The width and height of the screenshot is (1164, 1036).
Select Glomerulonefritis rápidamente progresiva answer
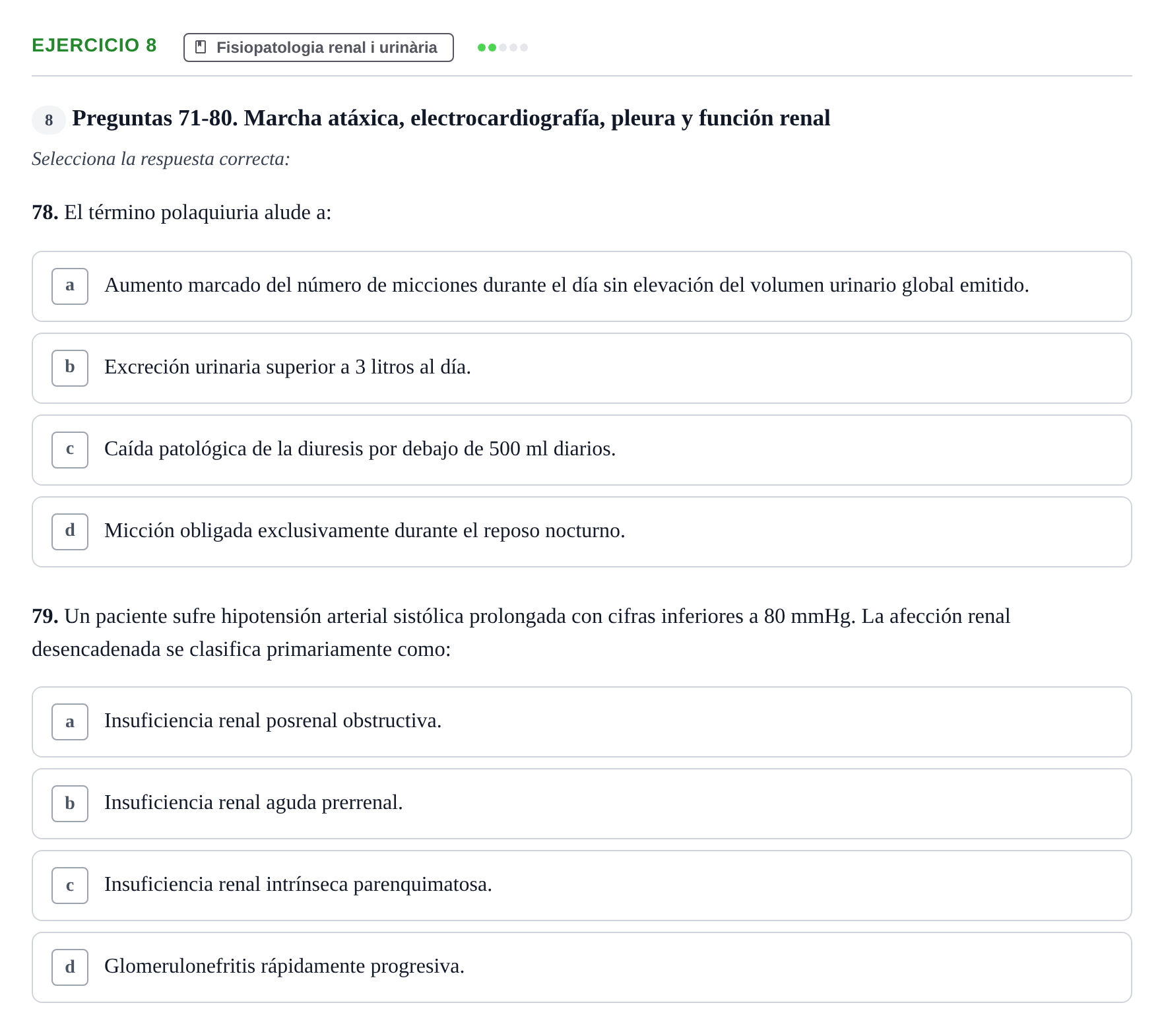tap(581, 967)
